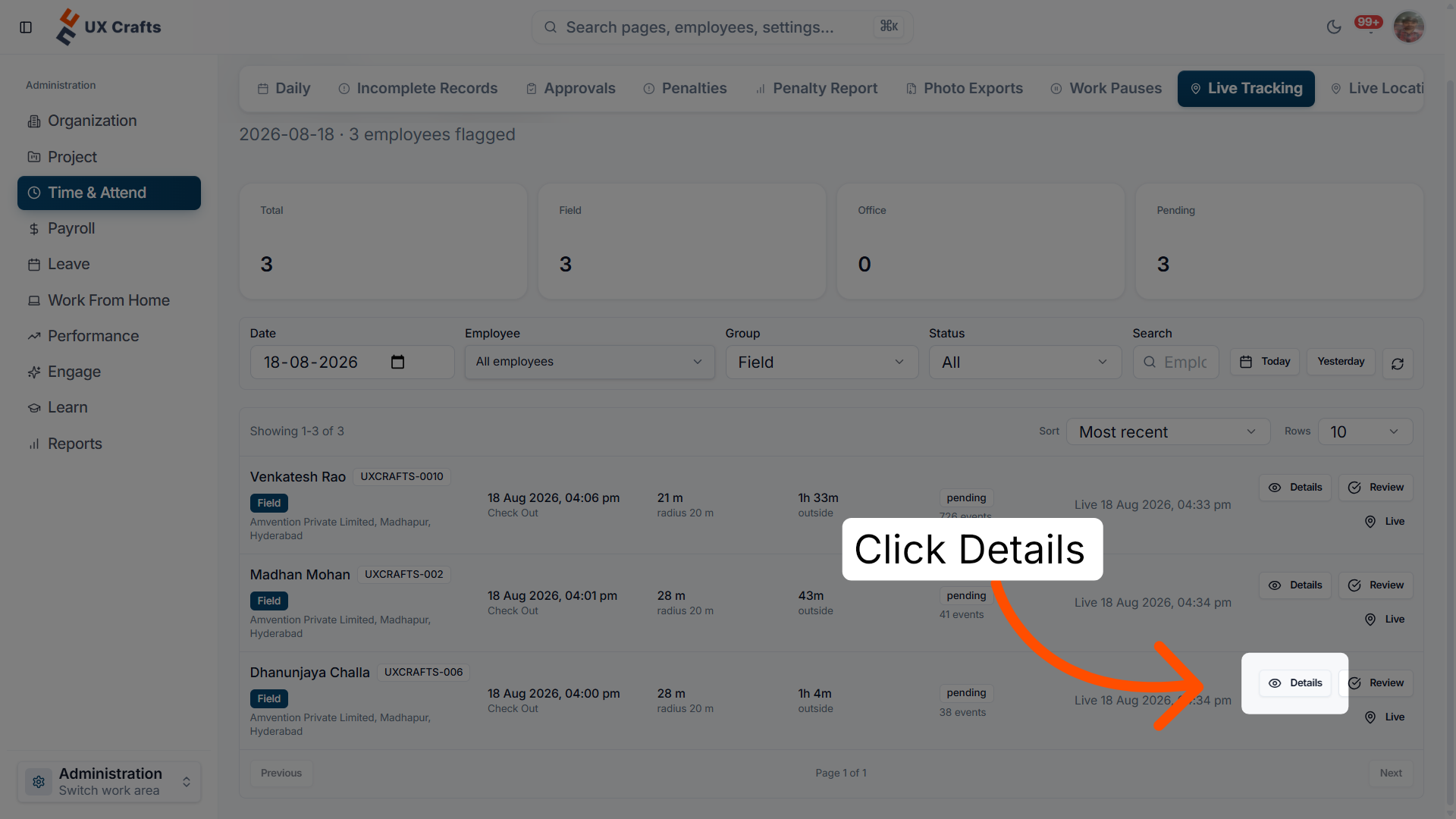Switch to dark mode moon icon
Viewport: 1456px width, 819px height.
[x=1334, y=27]
